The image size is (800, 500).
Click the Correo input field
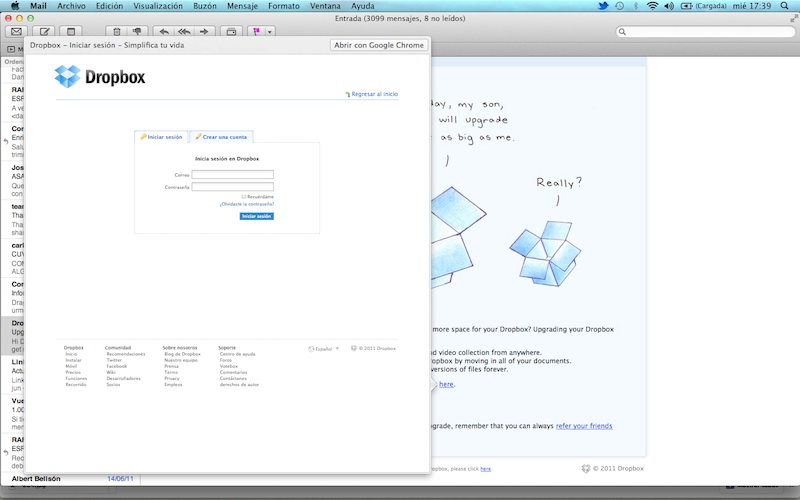pos(232,175)
